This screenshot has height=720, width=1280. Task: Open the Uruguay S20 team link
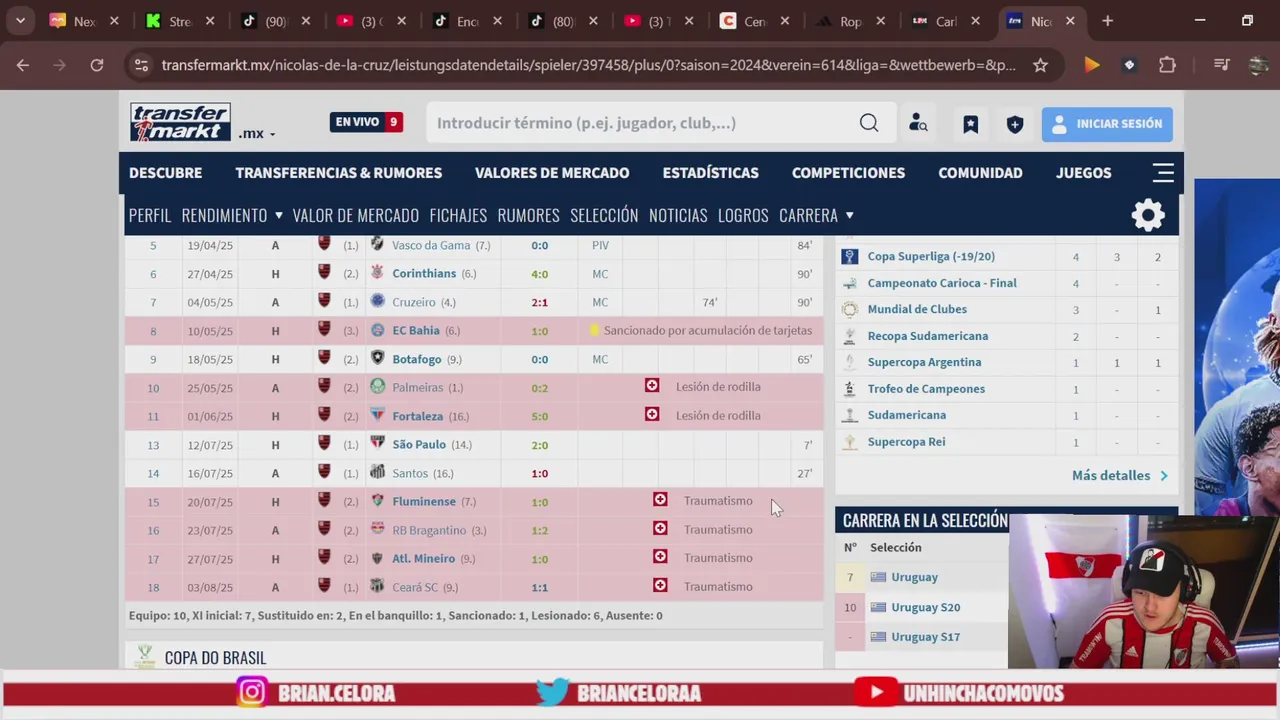925,607
